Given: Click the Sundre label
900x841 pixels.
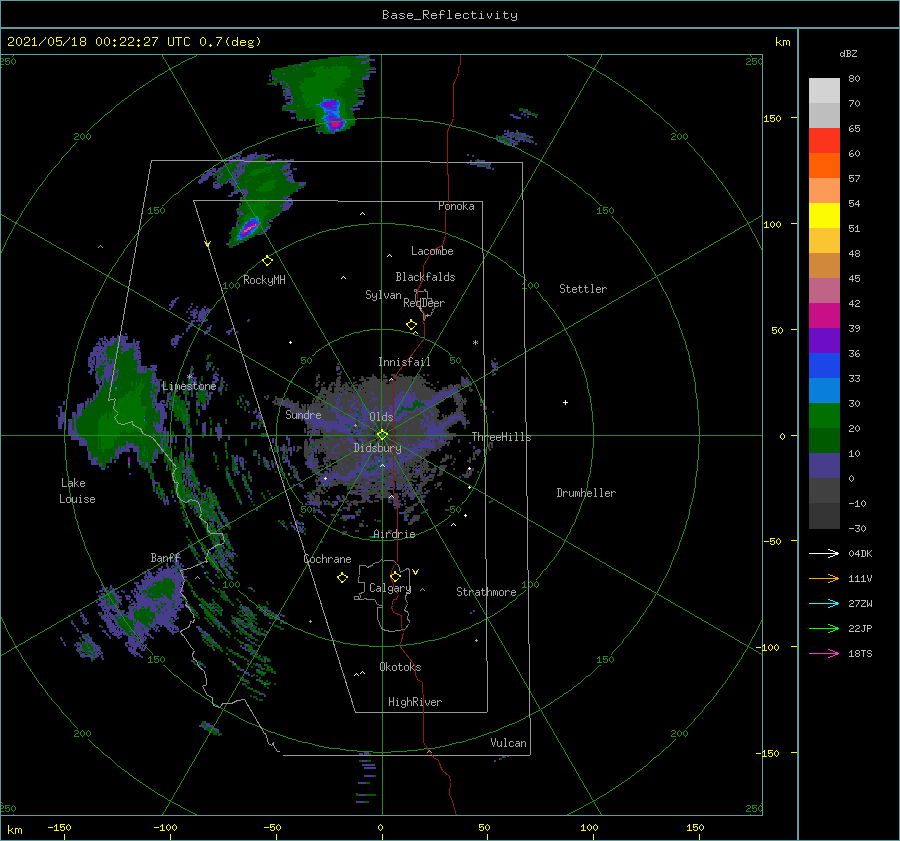Looking at the screenshot, I should (x=303, y=414).
